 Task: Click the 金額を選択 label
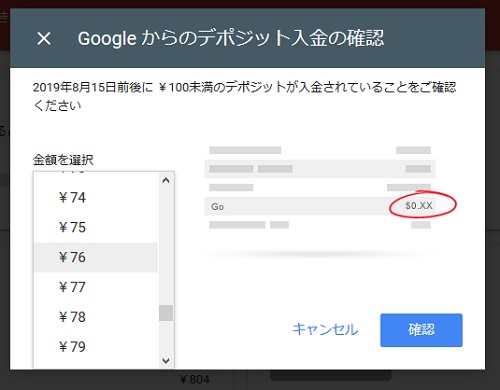[x=63, y=160]
